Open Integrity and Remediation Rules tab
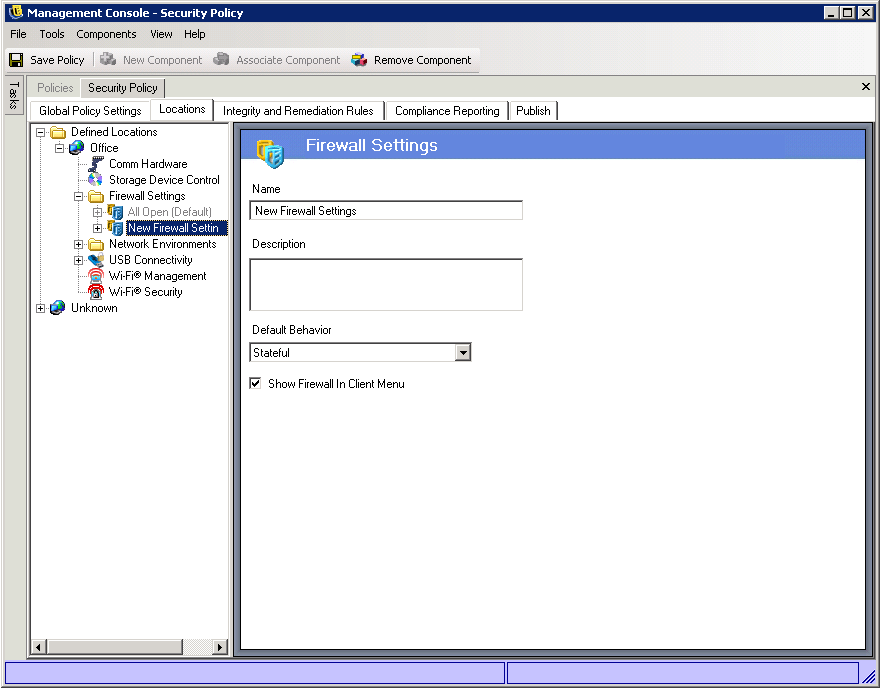881x690 pixels. point(298,111)
